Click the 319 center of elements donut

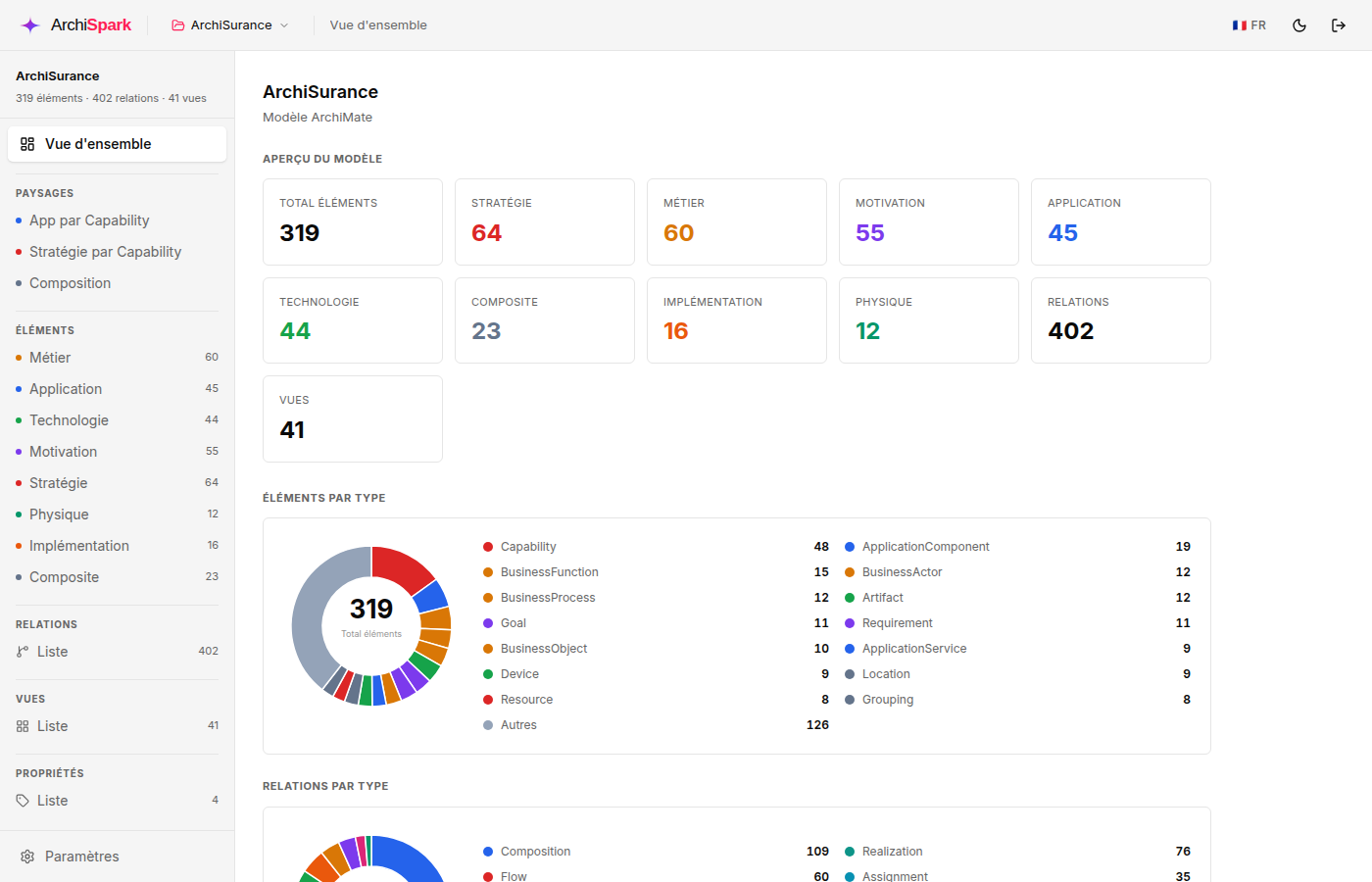371,610
